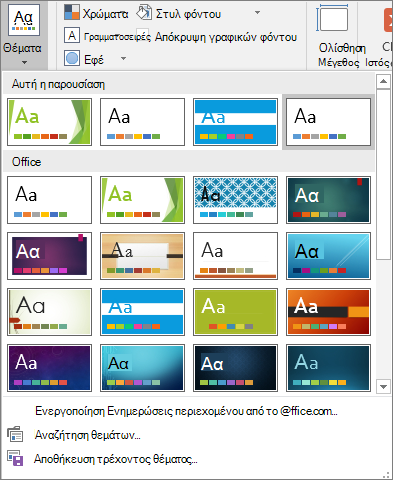This screenshot has height=480, width=393.
Task: Expand the Στυλ φόντου dropdown arrow
Action: coord(257,13)
